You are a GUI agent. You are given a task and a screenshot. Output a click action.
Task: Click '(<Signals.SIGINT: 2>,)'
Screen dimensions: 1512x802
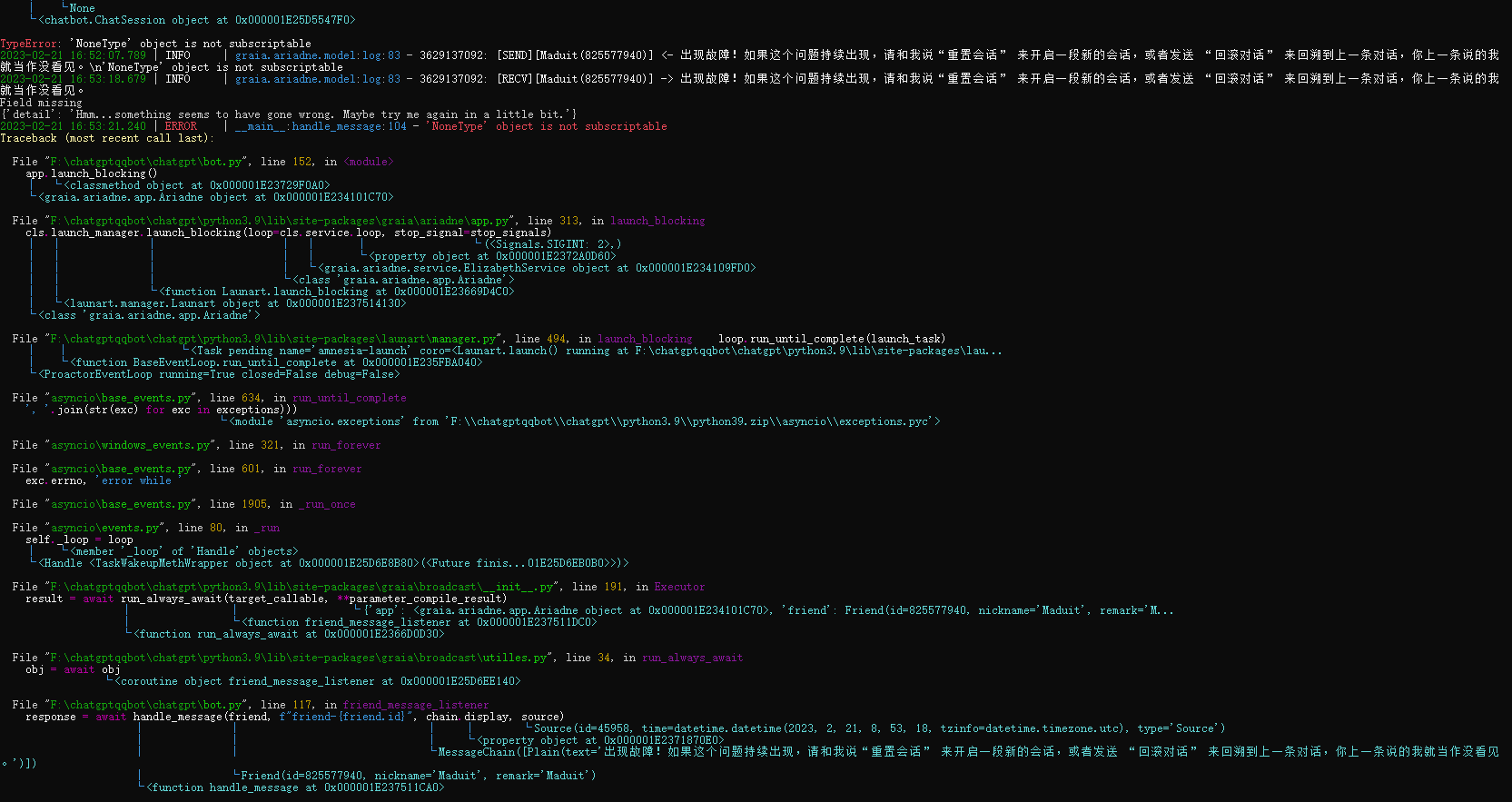tap(553, 244)
